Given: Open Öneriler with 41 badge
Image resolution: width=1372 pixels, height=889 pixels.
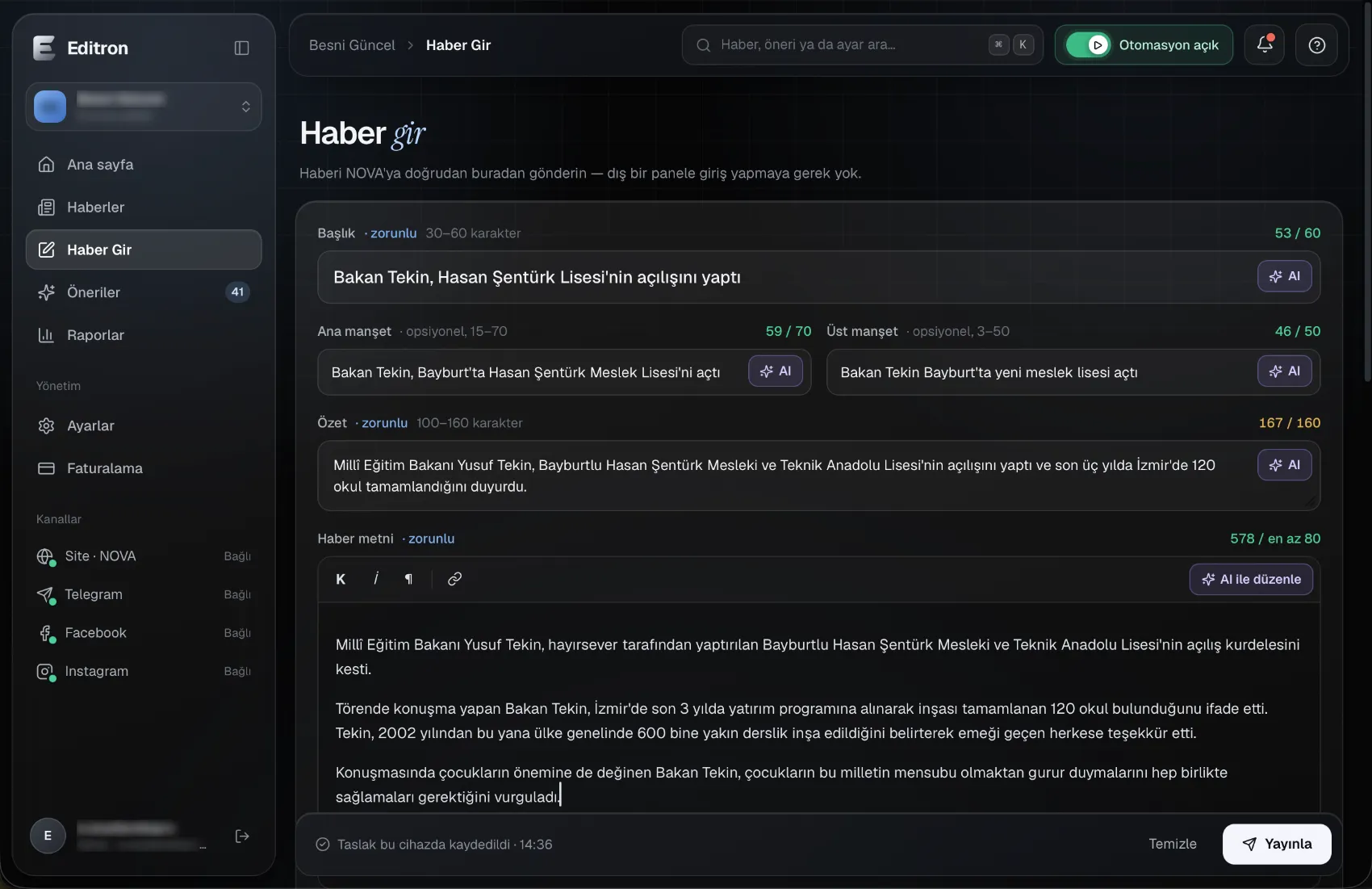Looking at the screenshot, I should click(144, 292).
